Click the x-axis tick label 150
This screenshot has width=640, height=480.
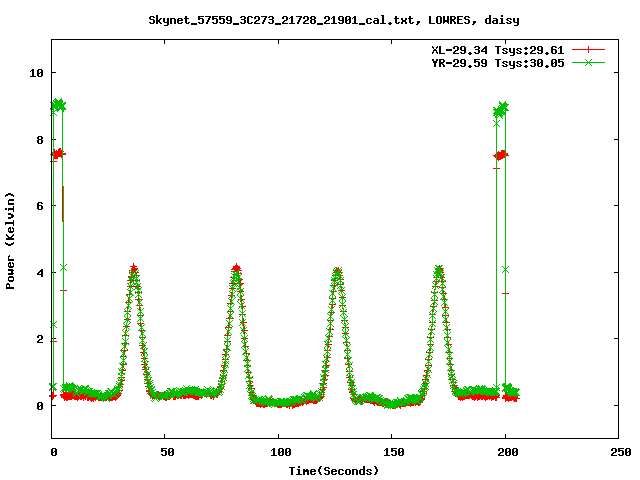click(x=393, y=452)
